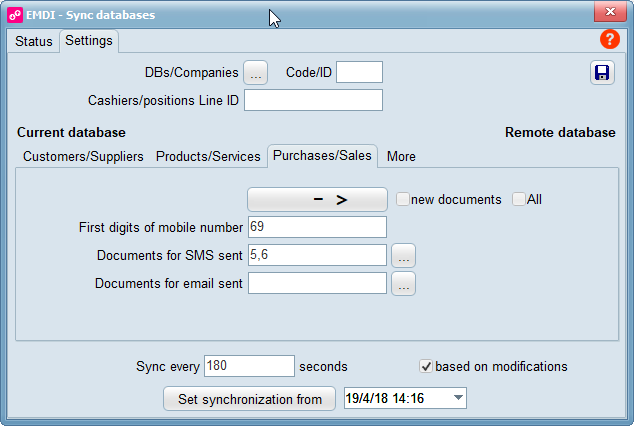This screenshot has height=426, width=634.
Task: Click the save floppy disk icon
Action: (602, 72)
